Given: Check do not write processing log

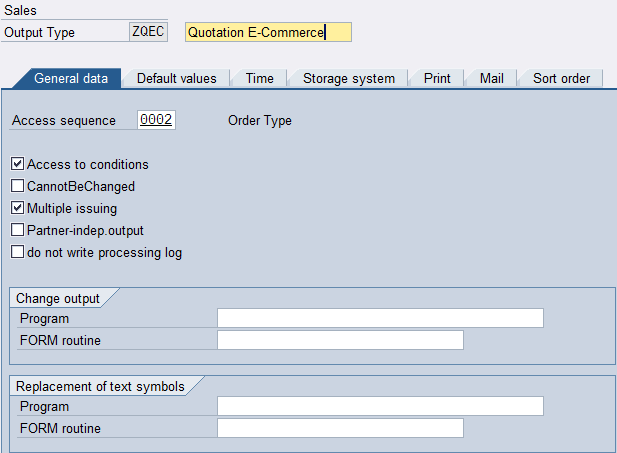Looking at the screenshot, I should click(18, 252).
